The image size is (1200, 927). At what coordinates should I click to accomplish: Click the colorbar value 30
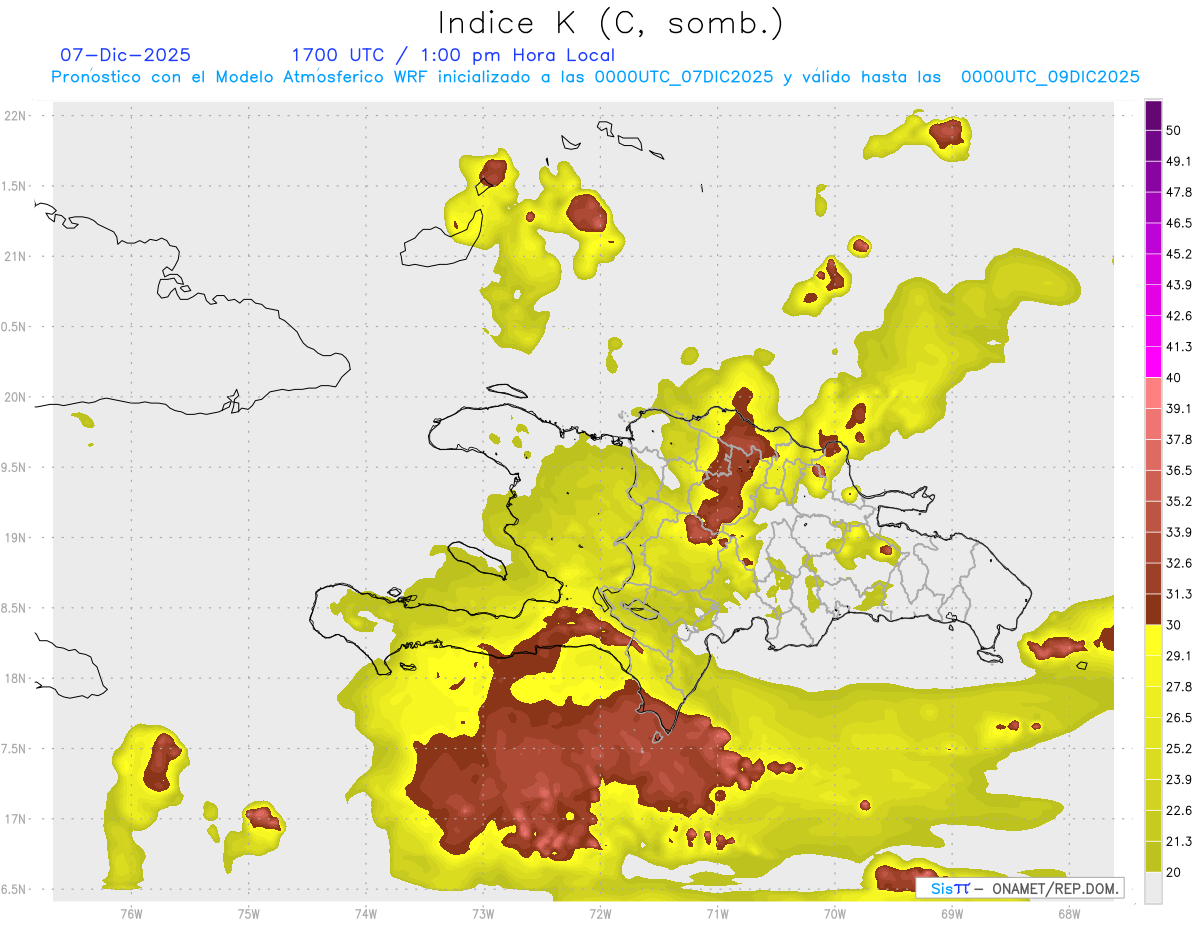click(1174, 625)
